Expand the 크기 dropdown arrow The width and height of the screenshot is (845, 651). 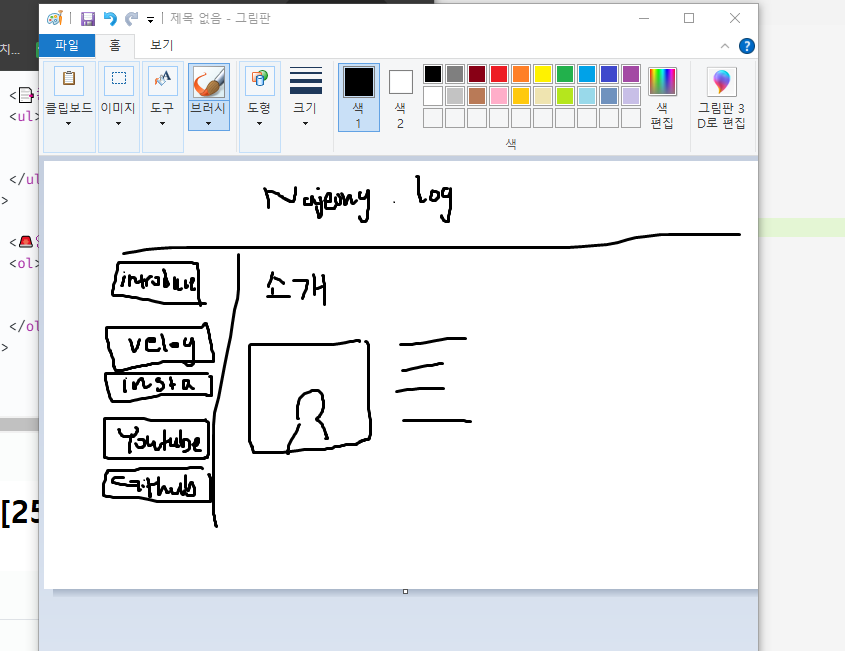(306, 124)
